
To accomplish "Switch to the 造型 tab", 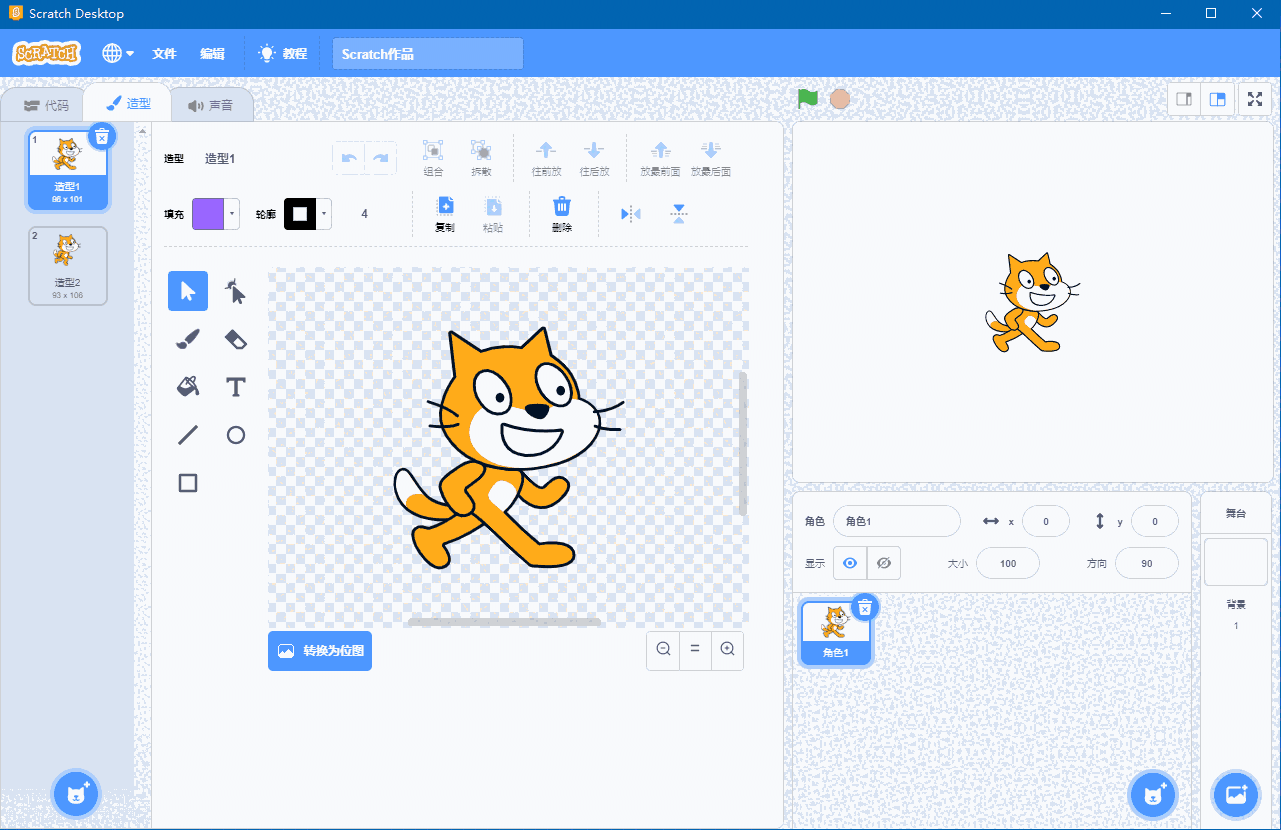I will [x=128, y=103].
